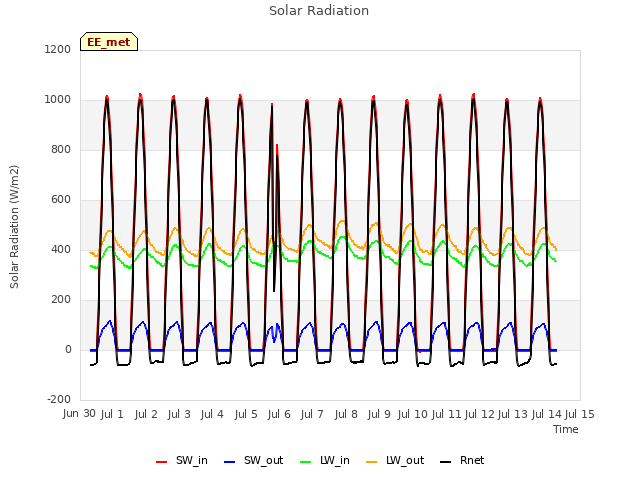Screen dimensions: 640x480
Task: Click the 1200 y-axis tick label
Action: click(x=58, y=49)
